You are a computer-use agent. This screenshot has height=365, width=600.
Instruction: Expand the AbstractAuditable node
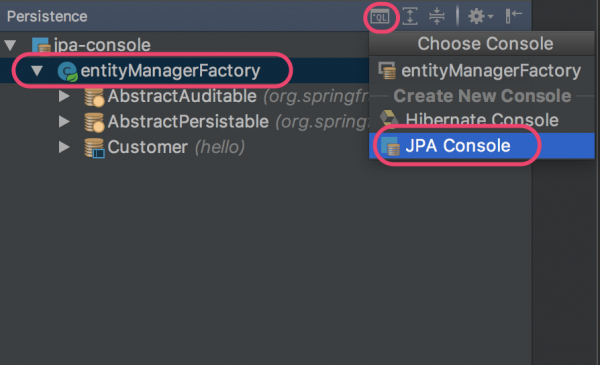(x=64, y=96)
